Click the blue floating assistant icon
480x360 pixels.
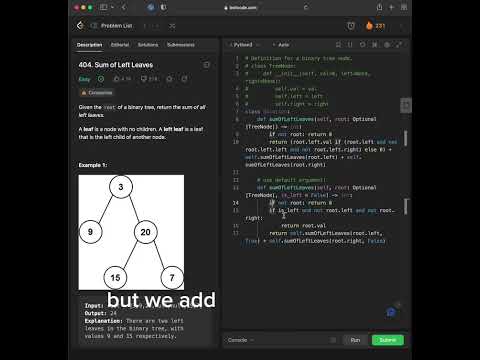coord(391,312)
